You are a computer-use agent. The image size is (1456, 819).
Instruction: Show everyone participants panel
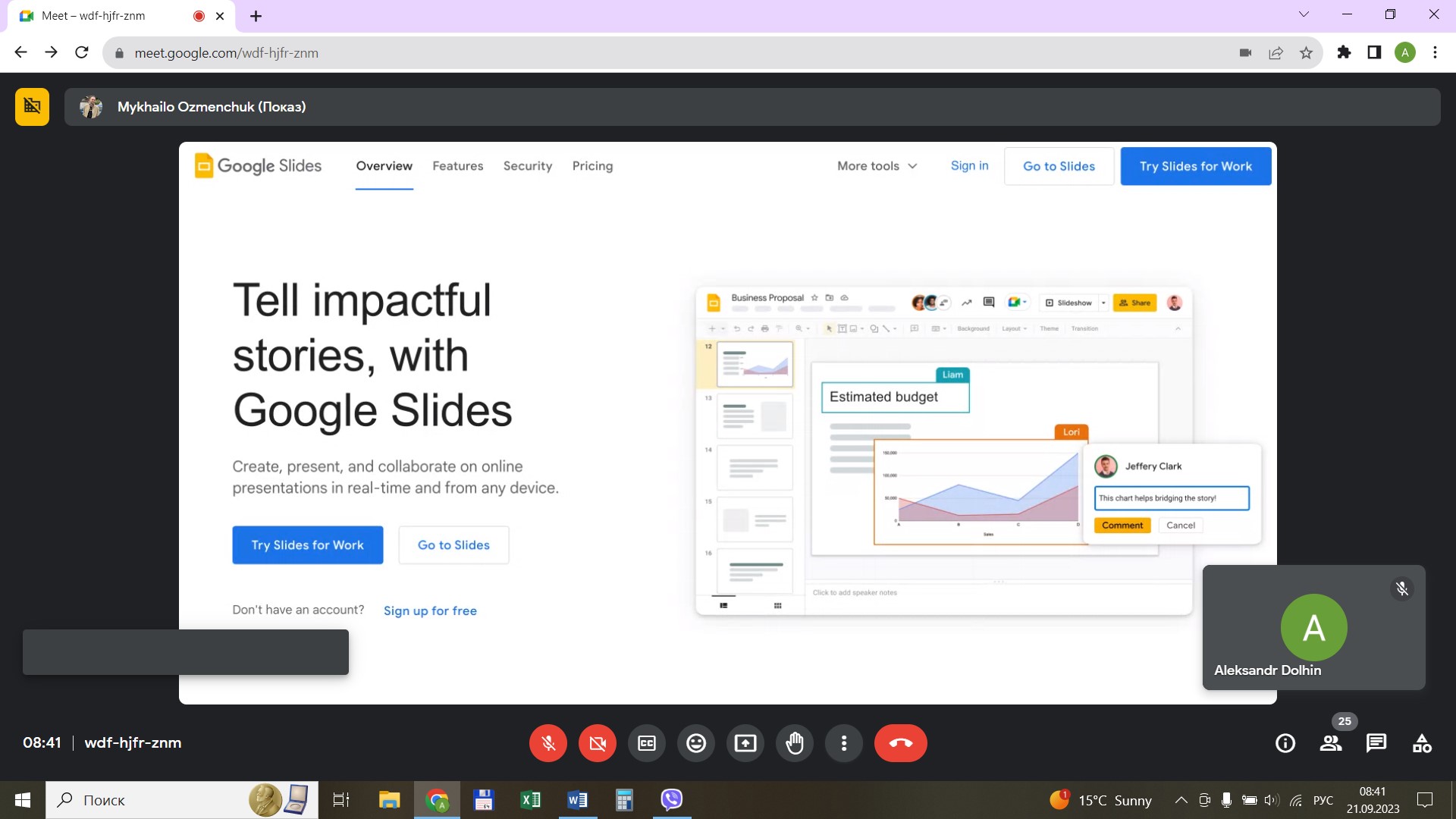click(x=1331, y=743)
